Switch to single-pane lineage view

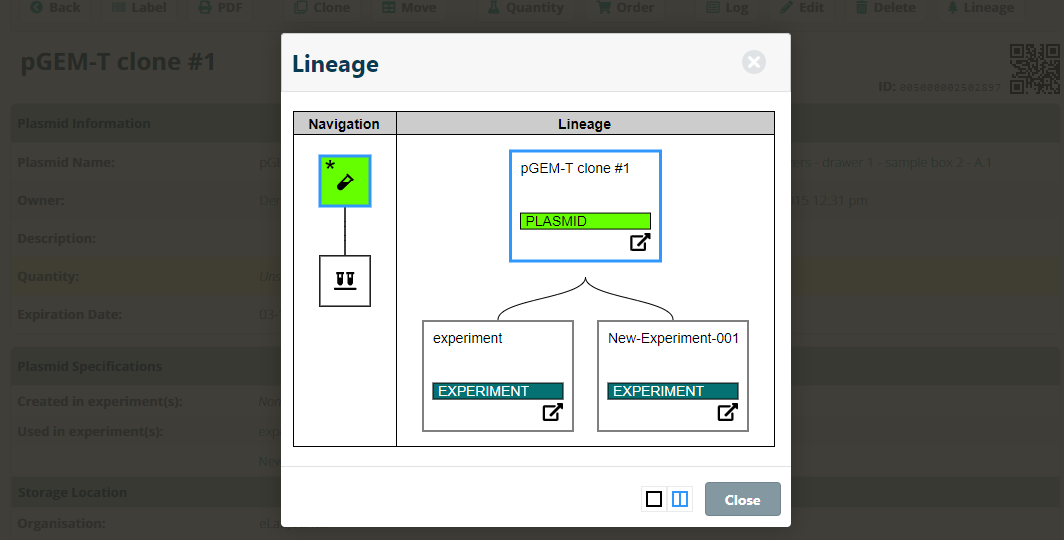click(x=653, y=499)
